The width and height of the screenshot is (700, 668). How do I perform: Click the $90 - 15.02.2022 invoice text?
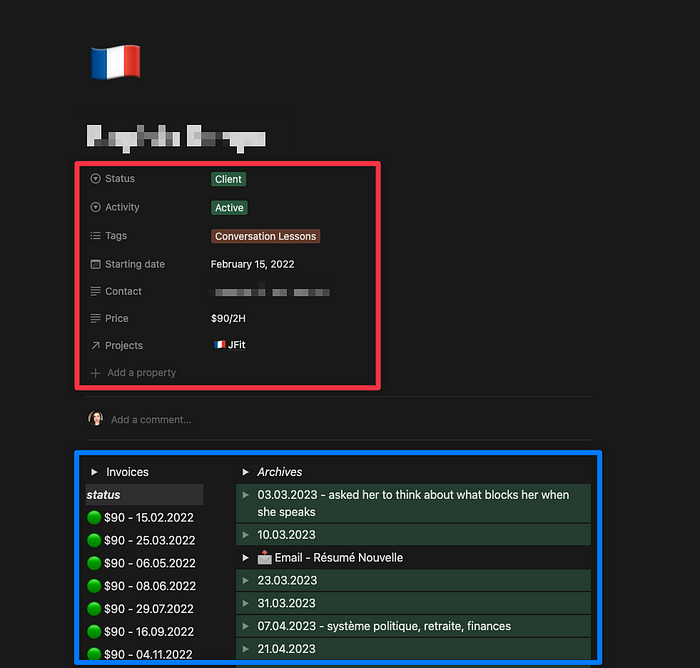click(149, 518)
